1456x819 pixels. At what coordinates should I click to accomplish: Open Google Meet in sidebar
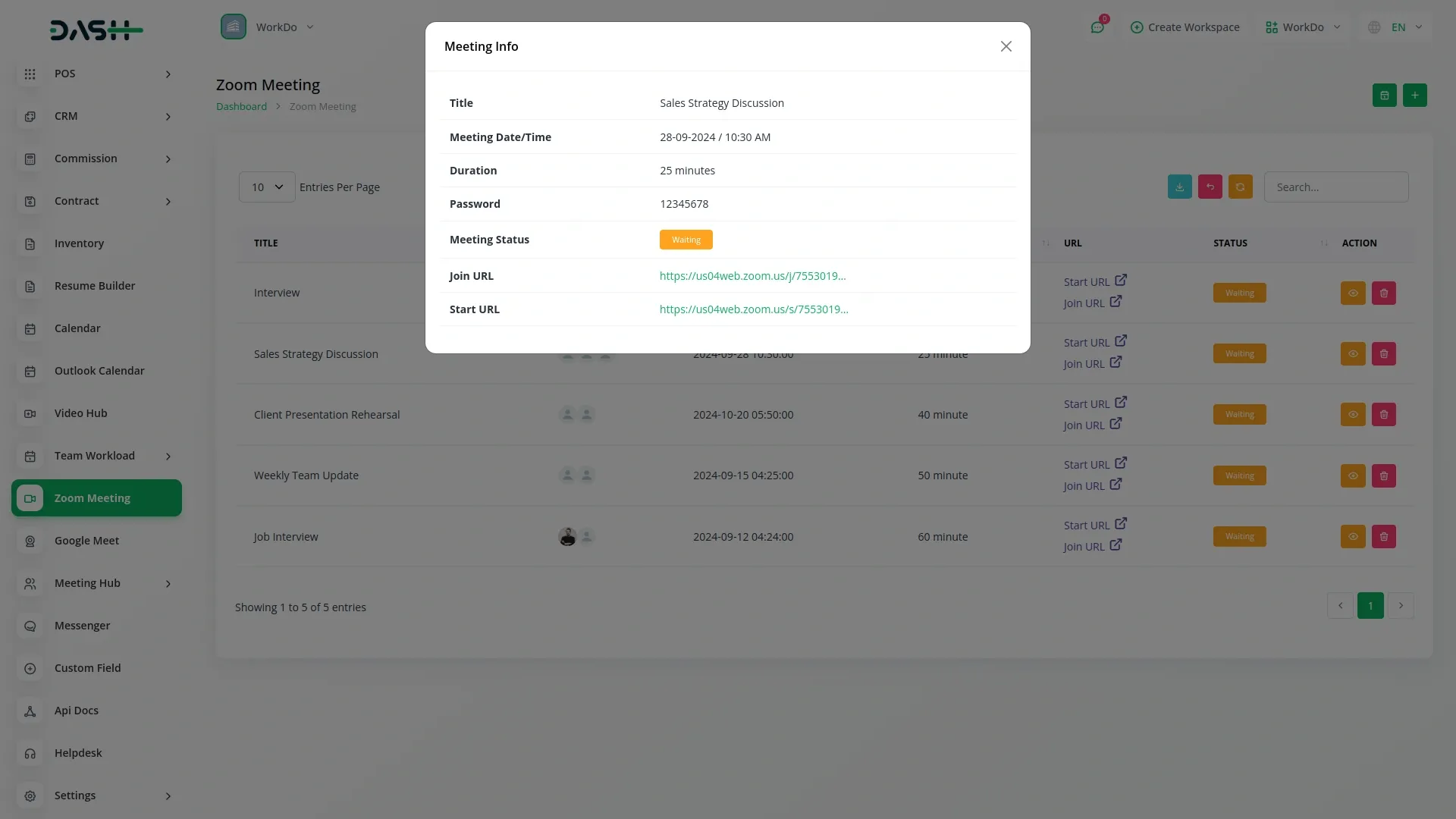[86, 541]
